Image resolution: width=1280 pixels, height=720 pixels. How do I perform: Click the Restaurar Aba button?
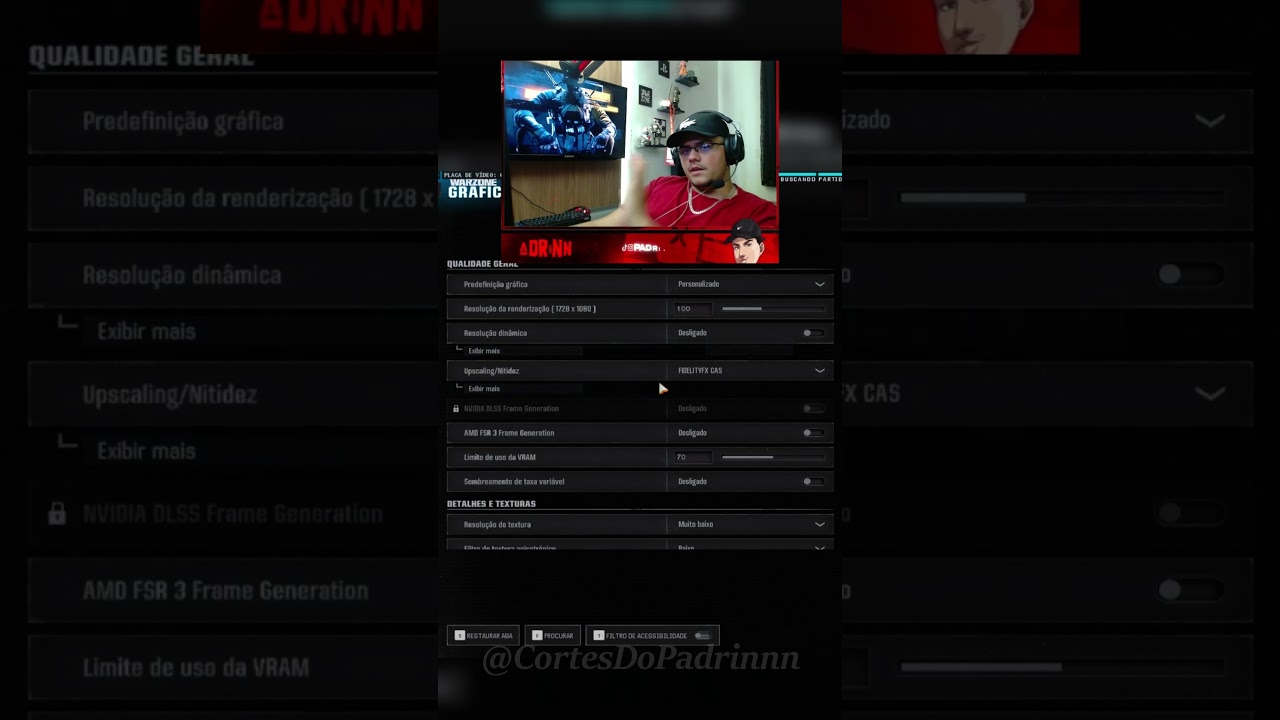click(483, 636)
